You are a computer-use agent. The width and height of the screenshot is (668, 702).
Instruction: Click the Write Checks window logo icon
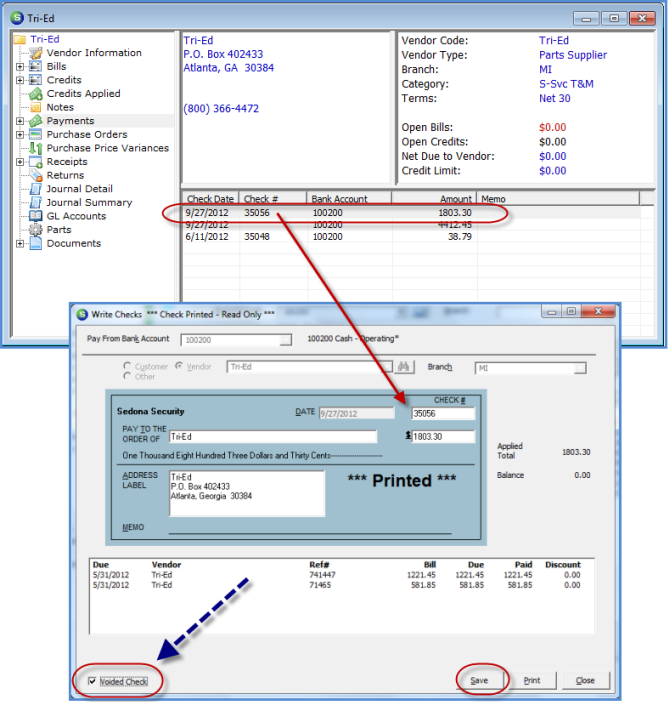pyautogui.click(x=82, y=314)
